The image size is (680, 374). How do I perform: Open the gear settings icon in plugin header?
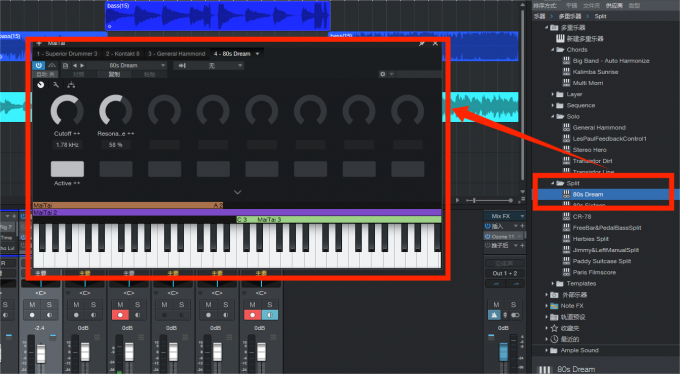[x=382, y=74]
